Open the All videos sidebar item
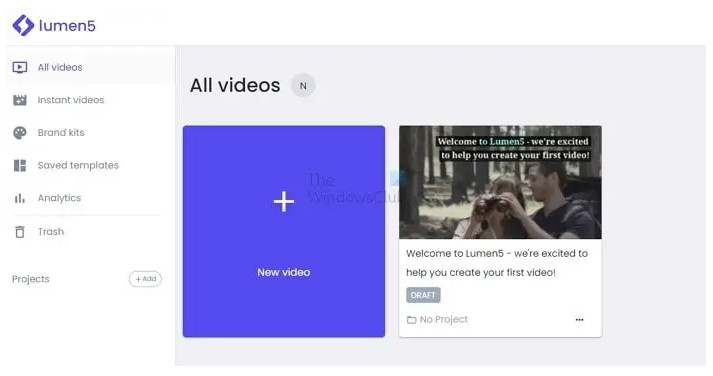This screenshot has width=713, height=376. (x=90, y=67)
